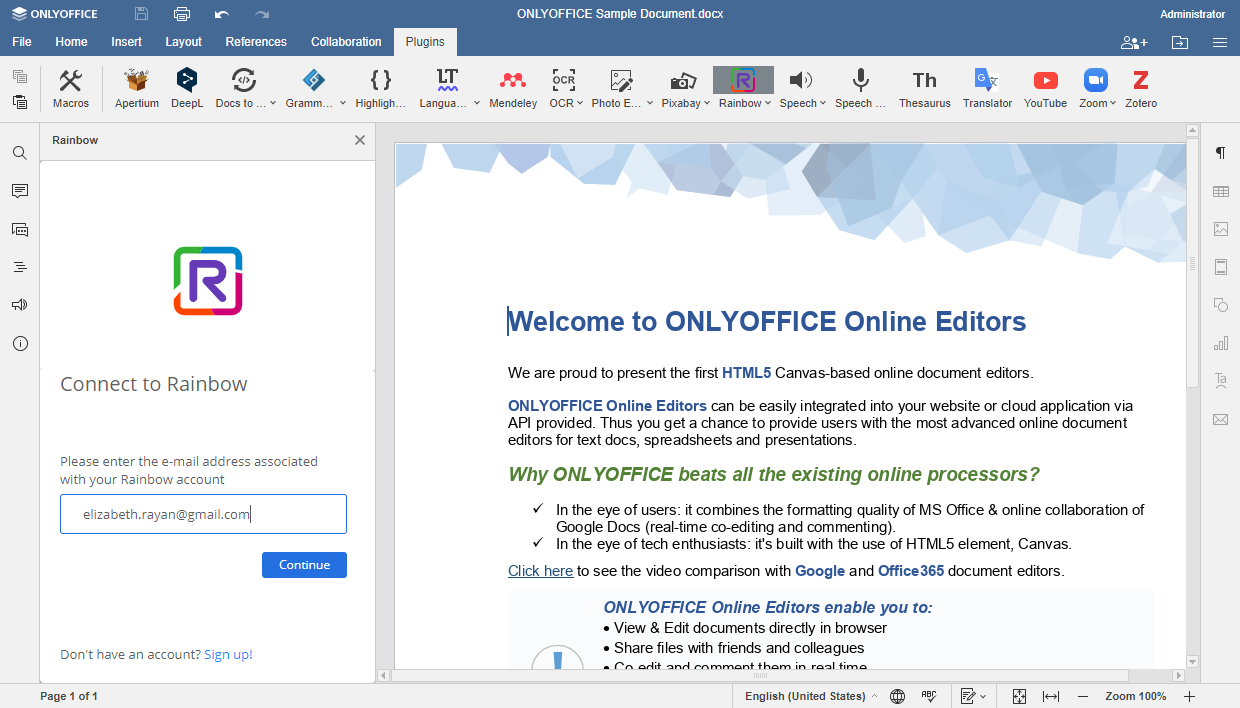
Task: Click the Office365 link in the document
Action: point(911,571)
